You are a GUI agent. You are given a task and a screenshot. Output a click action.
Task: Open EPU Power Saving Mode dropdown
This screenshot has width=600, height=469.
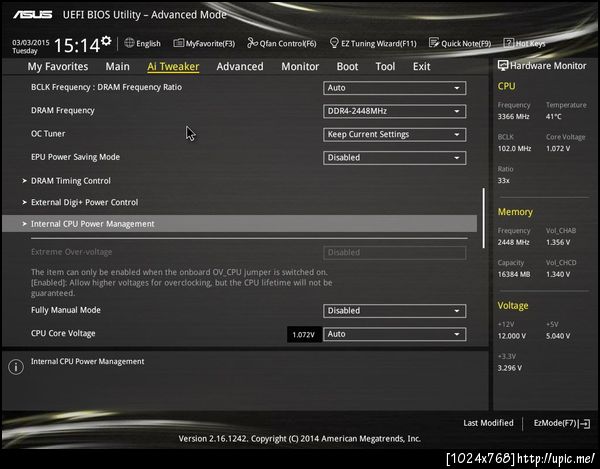(395, 158)
